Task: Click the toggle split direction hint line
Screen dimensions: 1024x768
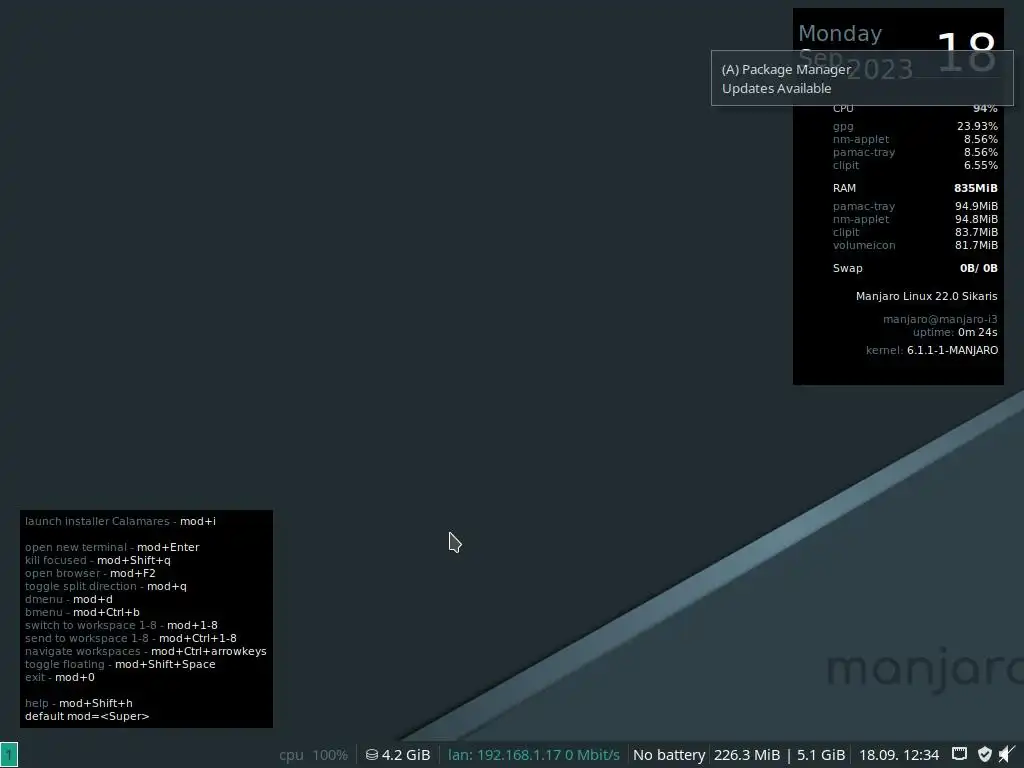Action: point(105,586)
